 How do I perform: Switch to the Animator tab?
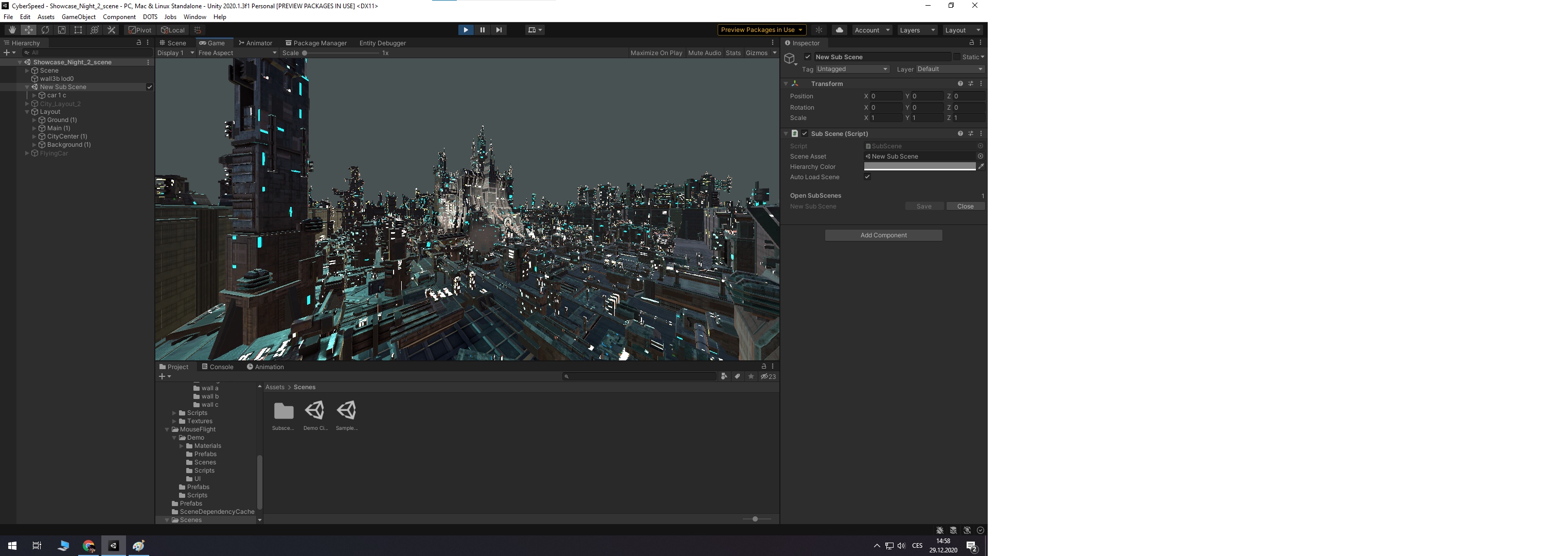256,43
